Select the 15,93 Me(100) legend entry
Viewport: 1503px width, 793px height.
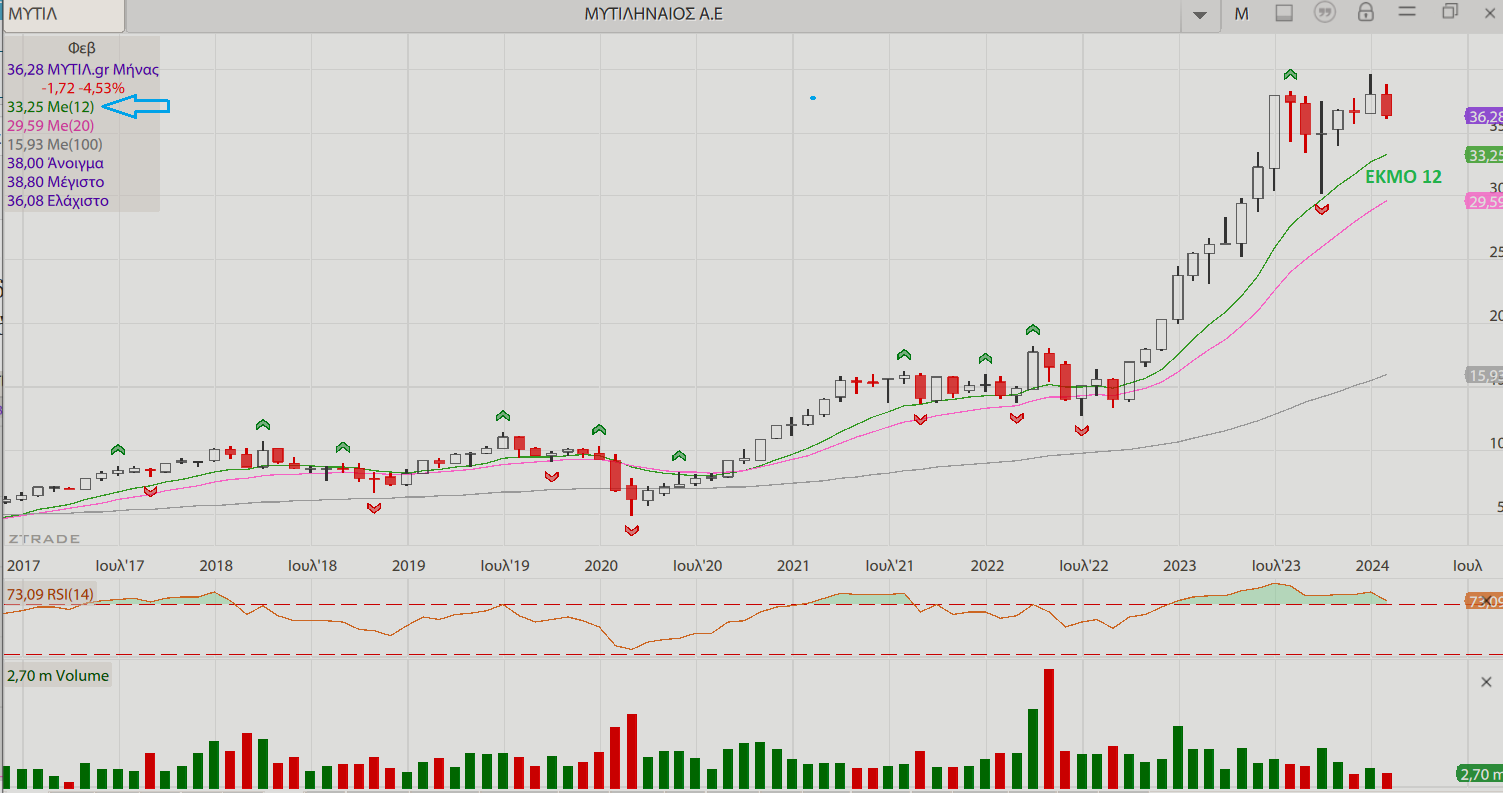tap(54, 144)
